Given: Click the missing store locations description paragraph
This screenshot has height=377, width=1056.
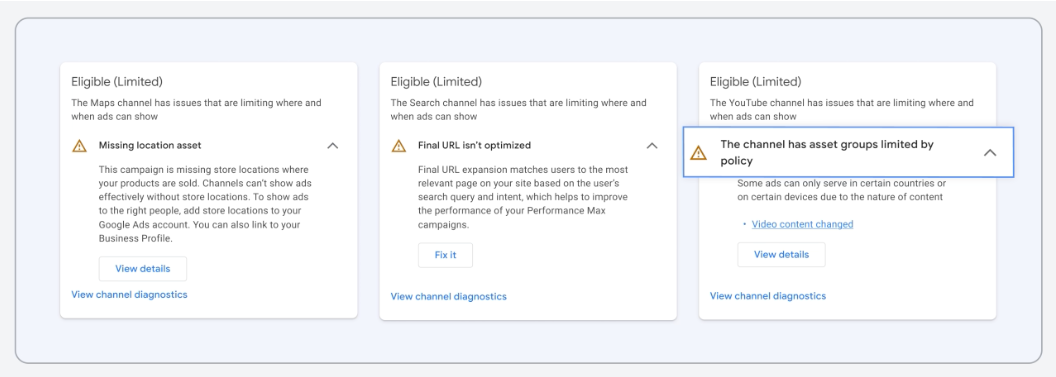Looking at the screenshot, I should click(x=205, y=204).
